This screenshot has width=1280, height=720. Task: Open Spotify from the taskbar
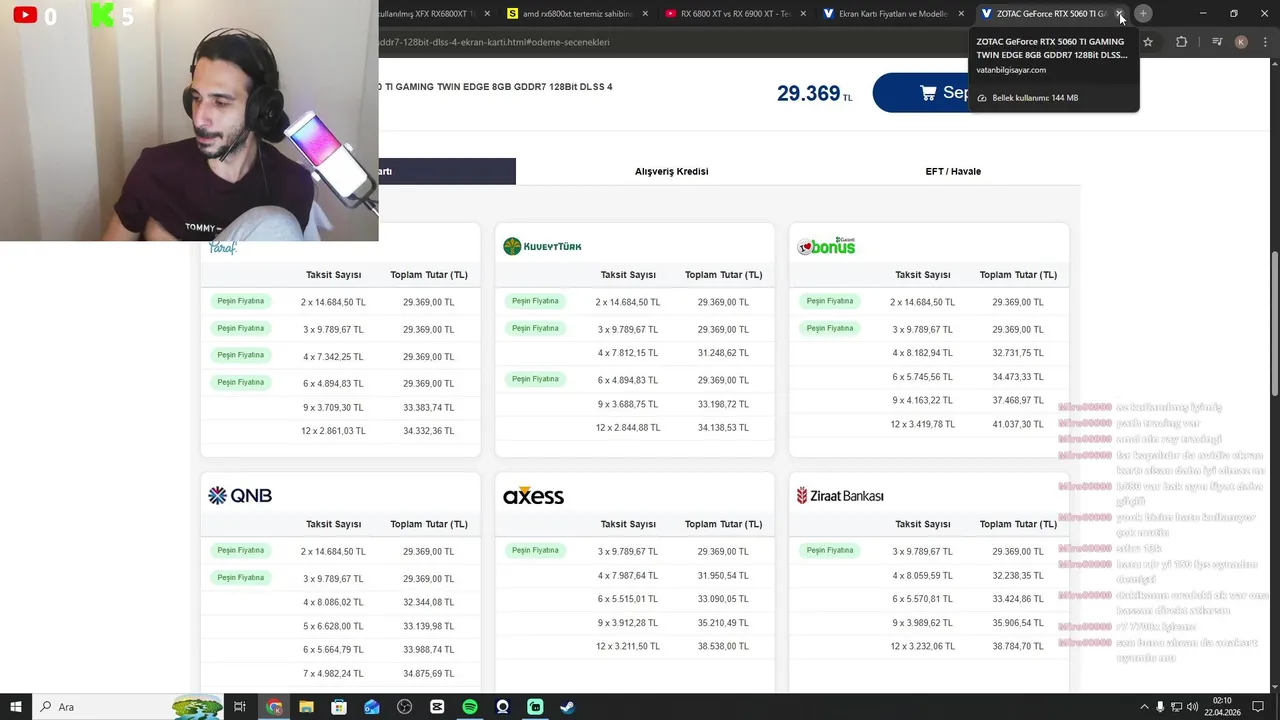pos(470,707)
